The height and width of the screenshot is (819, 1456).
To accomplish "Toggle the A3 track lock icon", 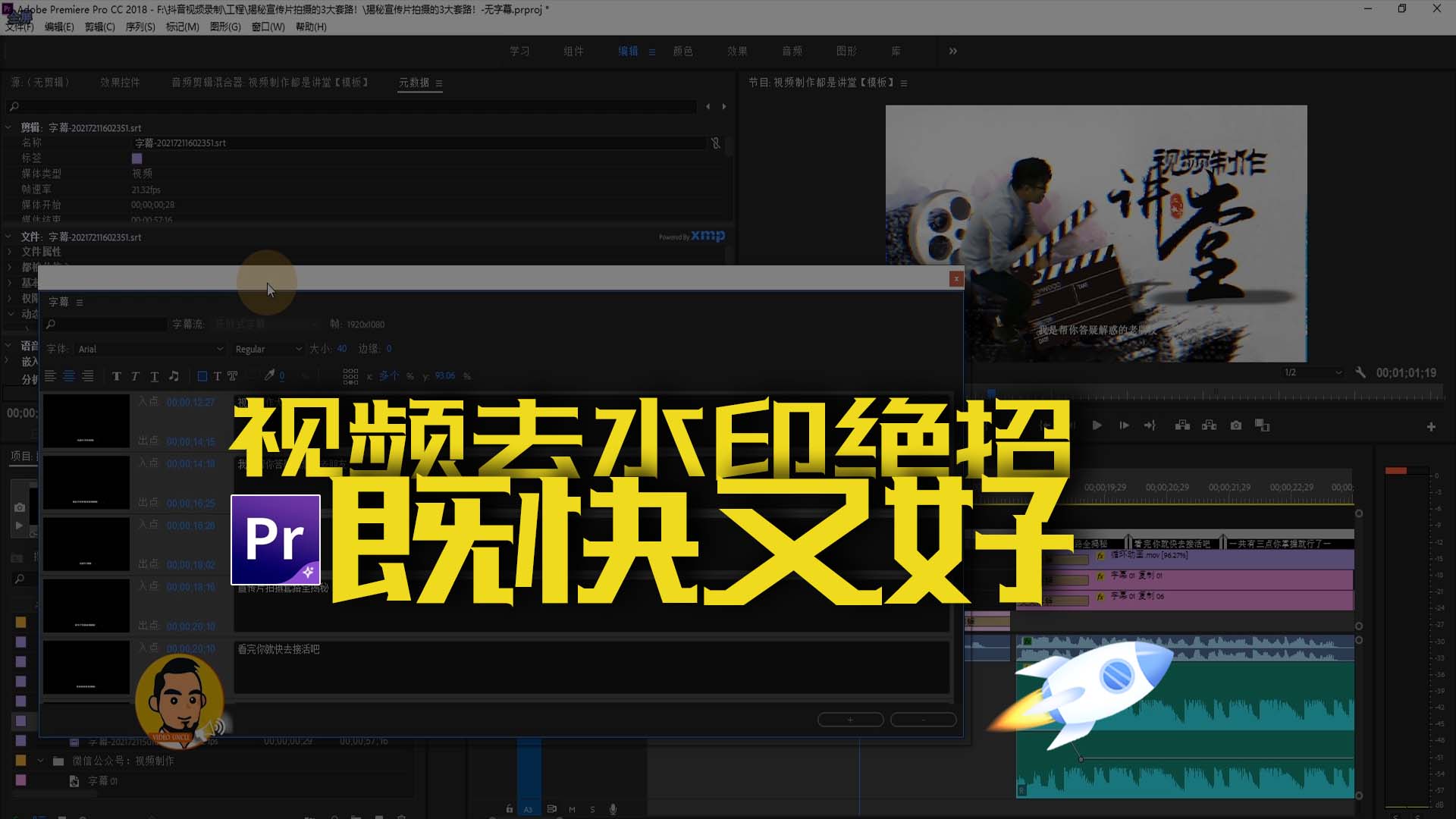I will (x=510, y=809).
